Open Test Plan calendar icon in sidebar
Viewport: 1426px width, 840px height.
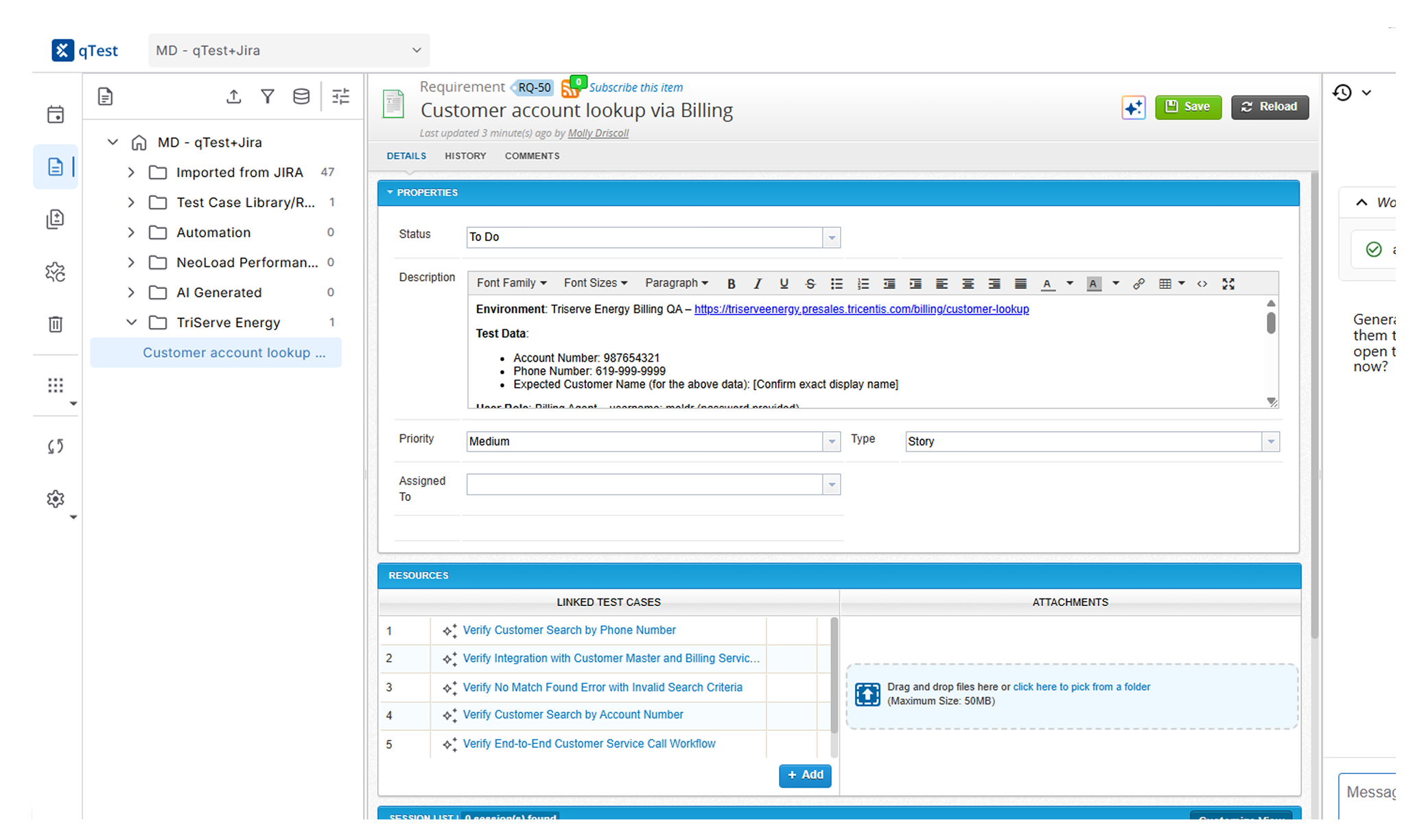click(56, 114)
